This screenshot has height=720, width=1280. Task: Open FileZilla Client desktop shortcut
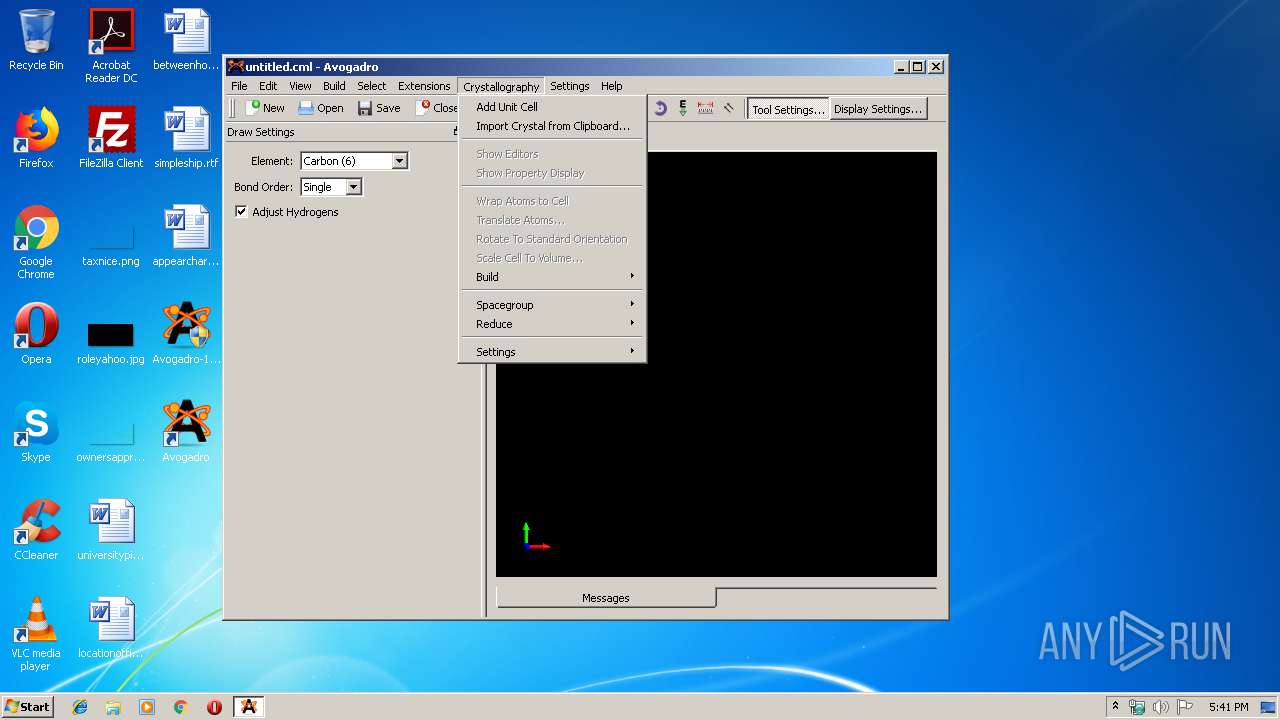point(111,137)
